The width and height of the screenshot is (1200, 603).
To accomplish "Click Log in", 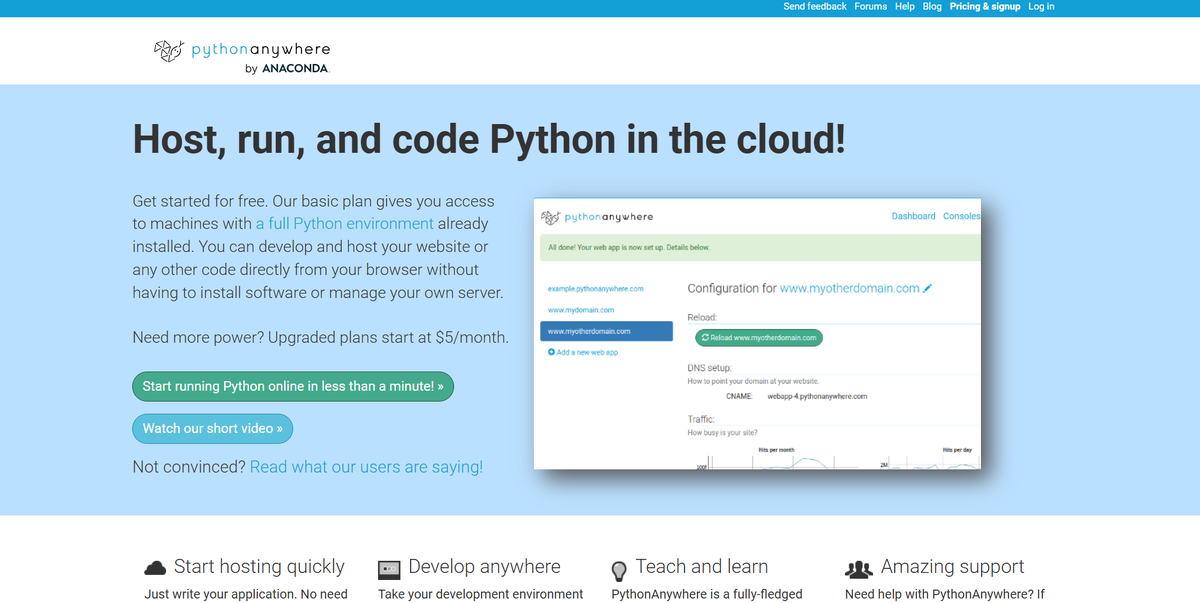I will 1041,6.
